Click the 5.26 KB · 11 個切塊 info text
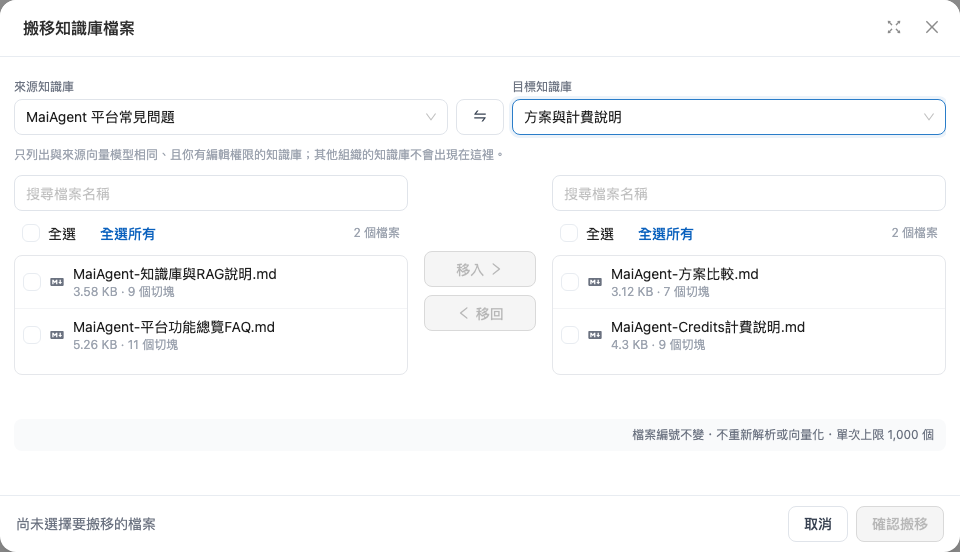960x552 pixels. pos(126,345)
